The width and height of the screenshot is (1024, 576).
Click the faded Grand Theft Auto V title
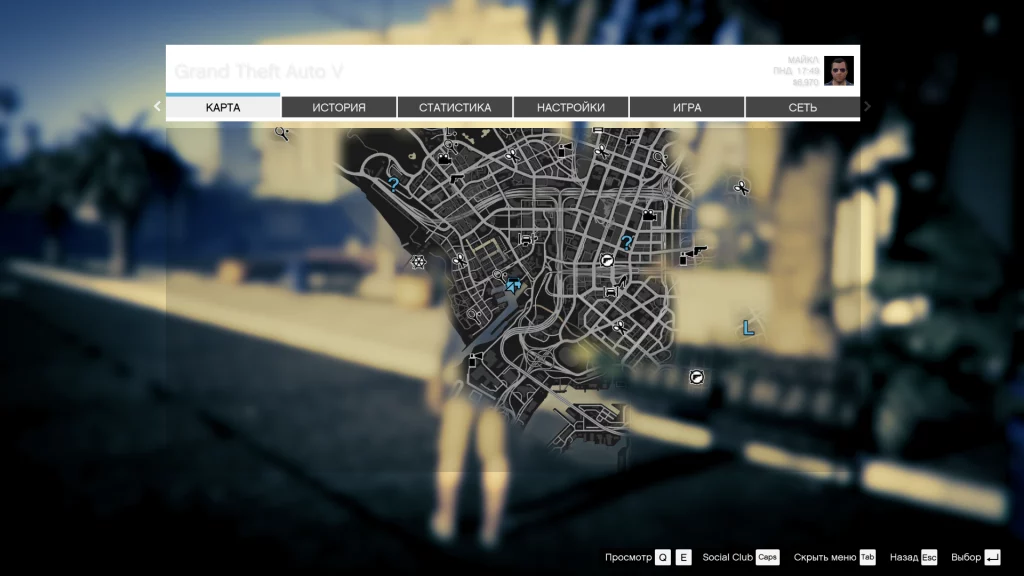point(259,71)
